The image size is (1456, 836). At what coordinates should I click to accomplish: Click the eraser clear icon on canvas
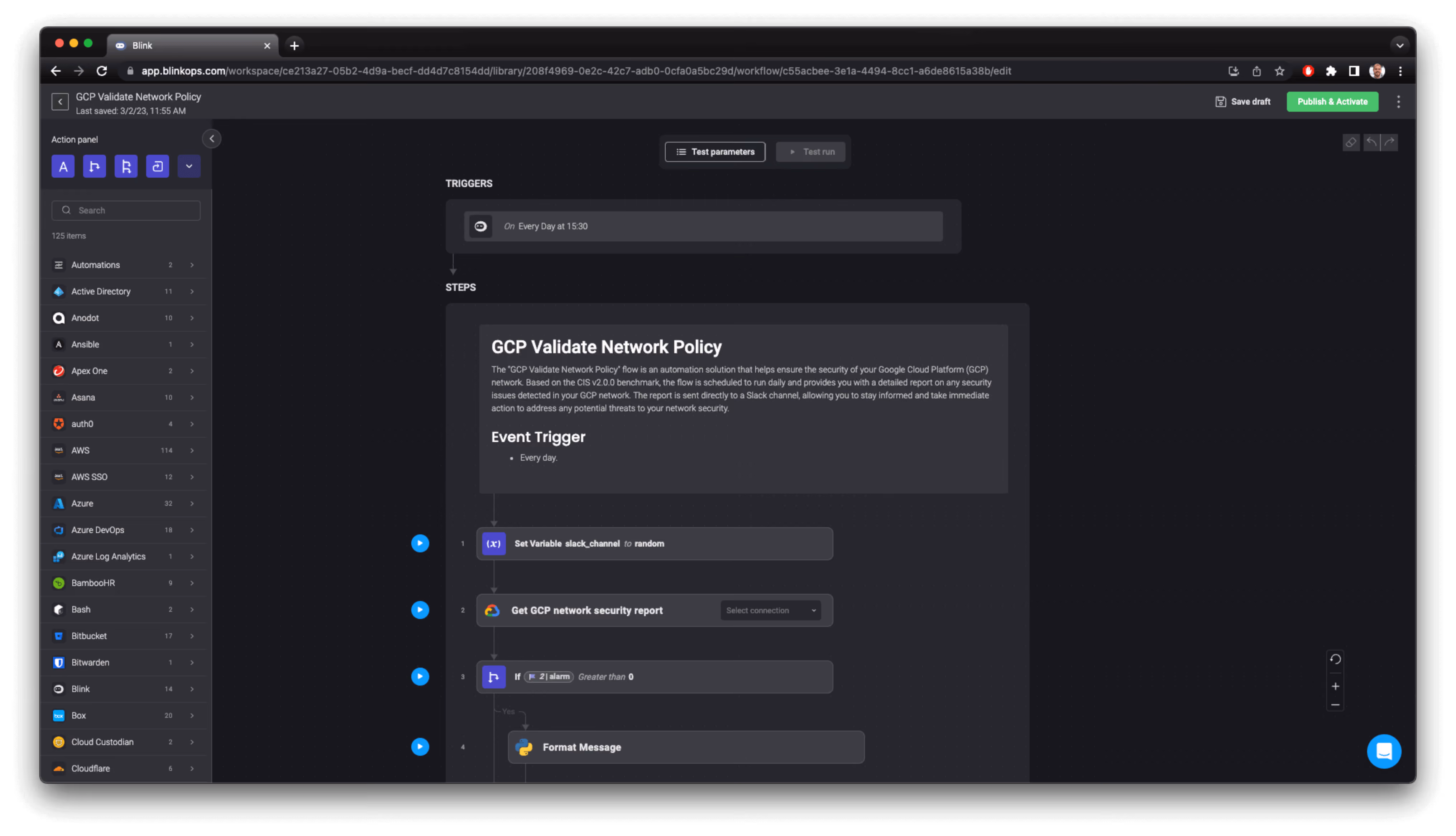1351,143
